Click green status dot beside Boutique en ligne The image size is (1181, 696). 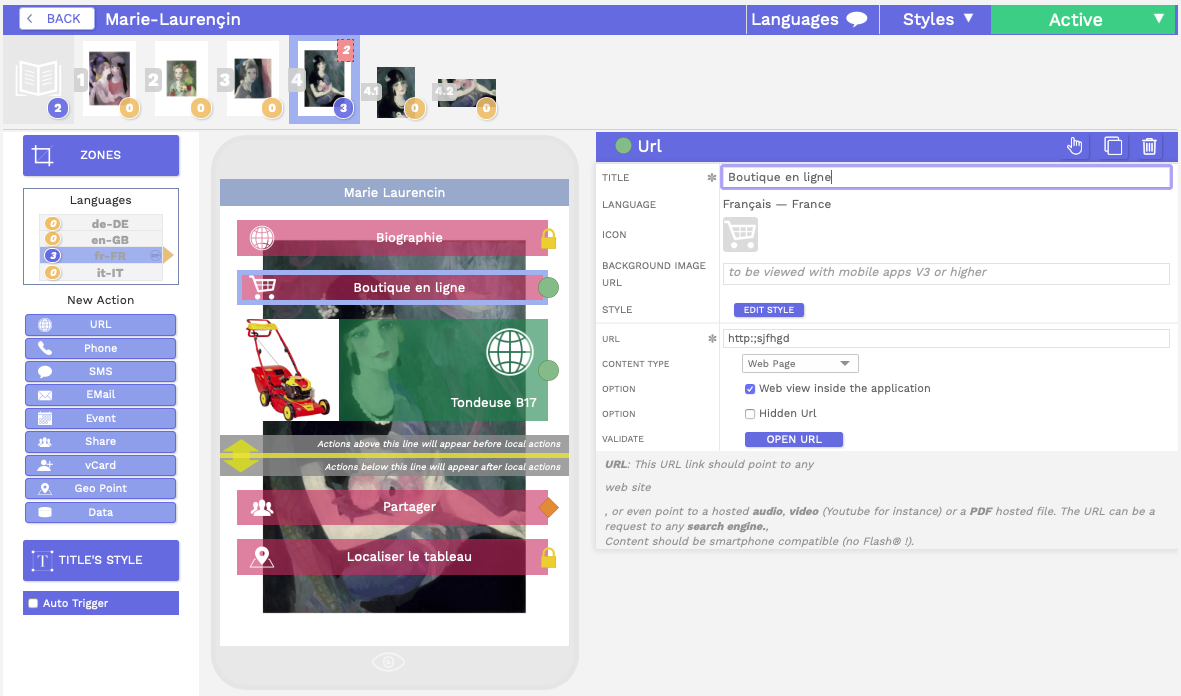[548, 288]
